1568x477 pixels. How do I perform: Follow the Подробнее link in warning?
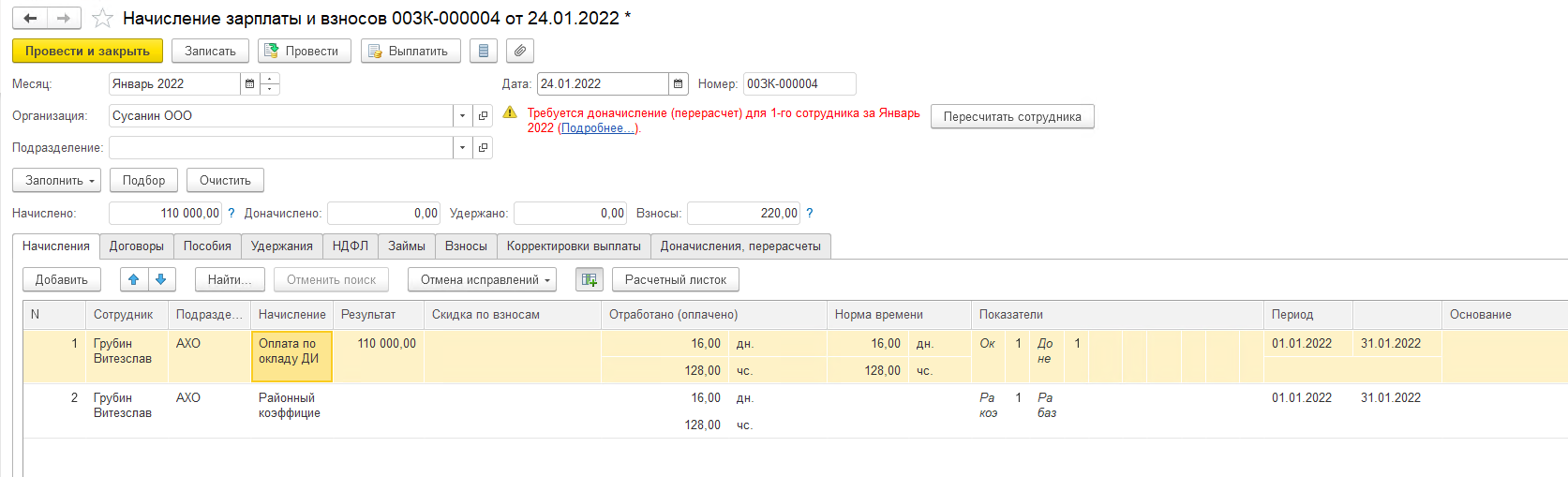[598, 128]
